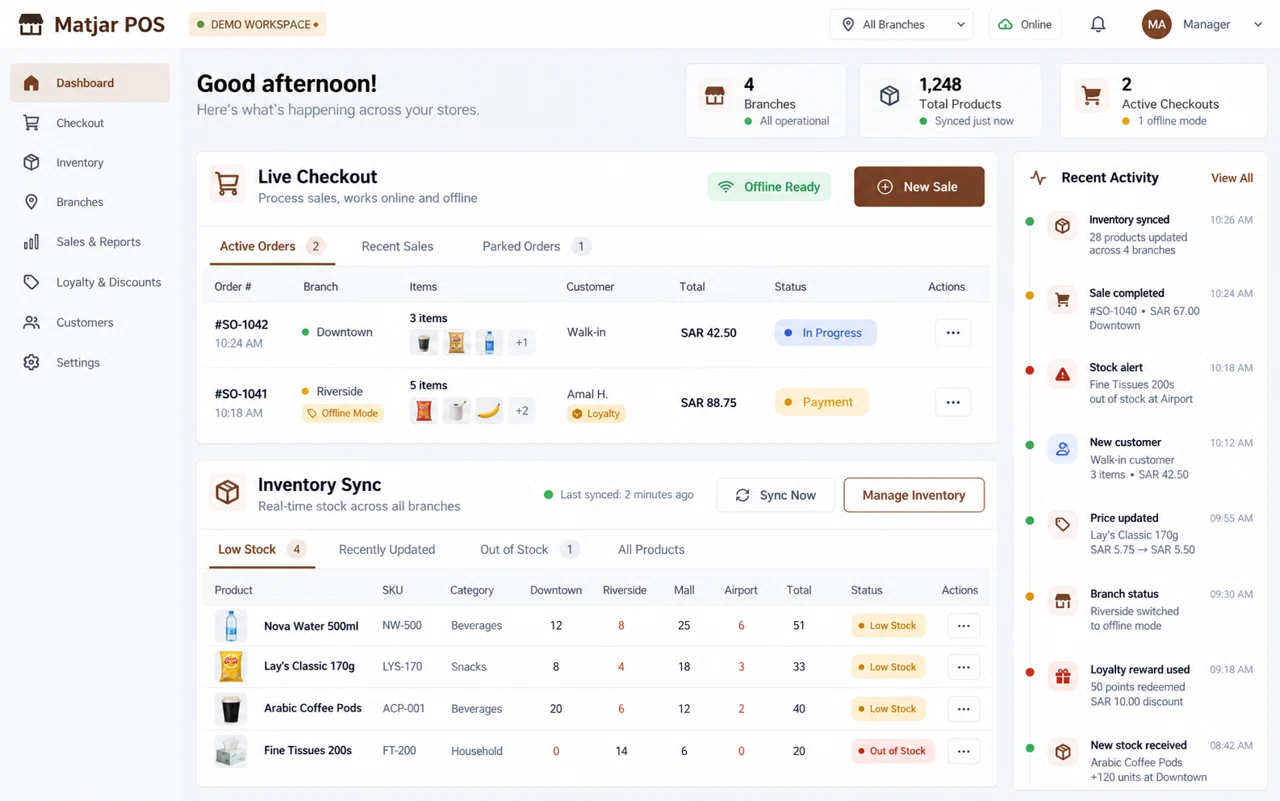Click the Branch status store icon
This screenshot has width=1280, height=801.
1062,601
